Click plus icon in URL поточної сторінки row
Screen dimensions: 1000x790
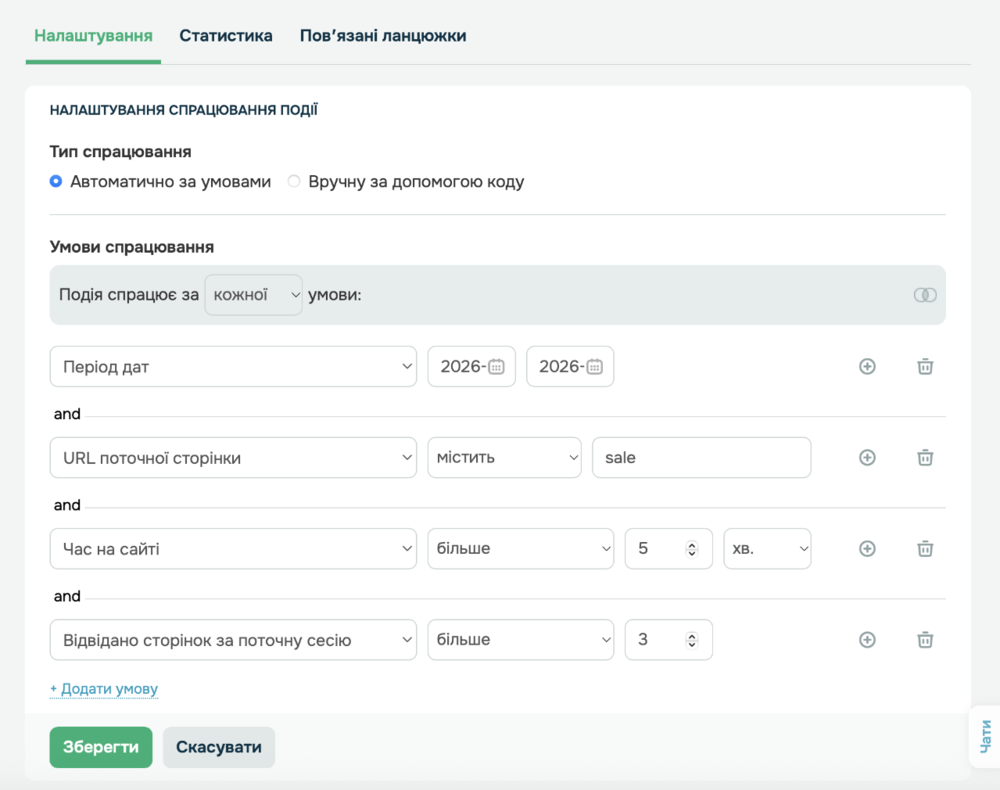[867, 457]
